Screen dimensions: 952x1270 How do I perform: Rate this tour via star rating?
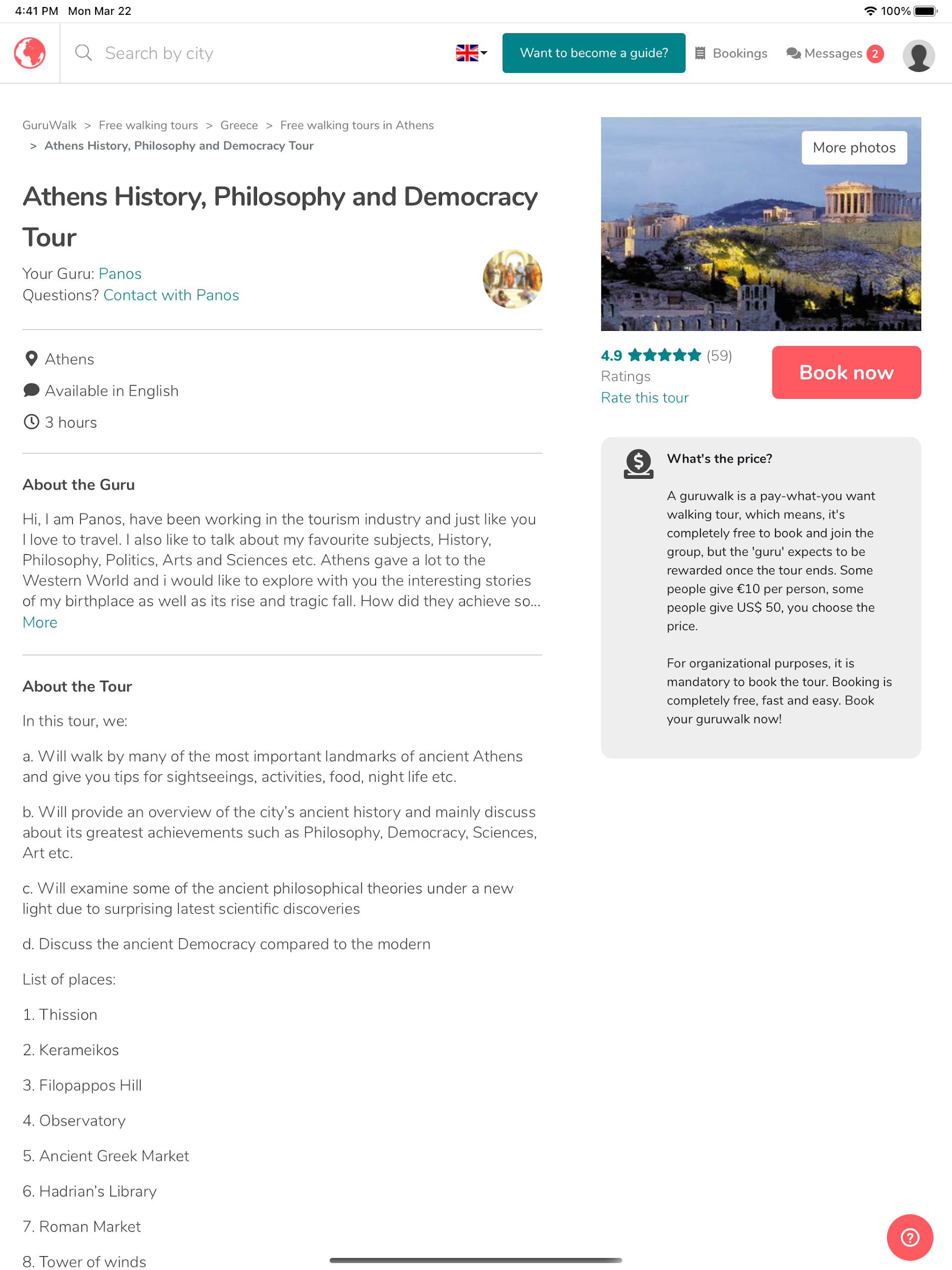664,355
